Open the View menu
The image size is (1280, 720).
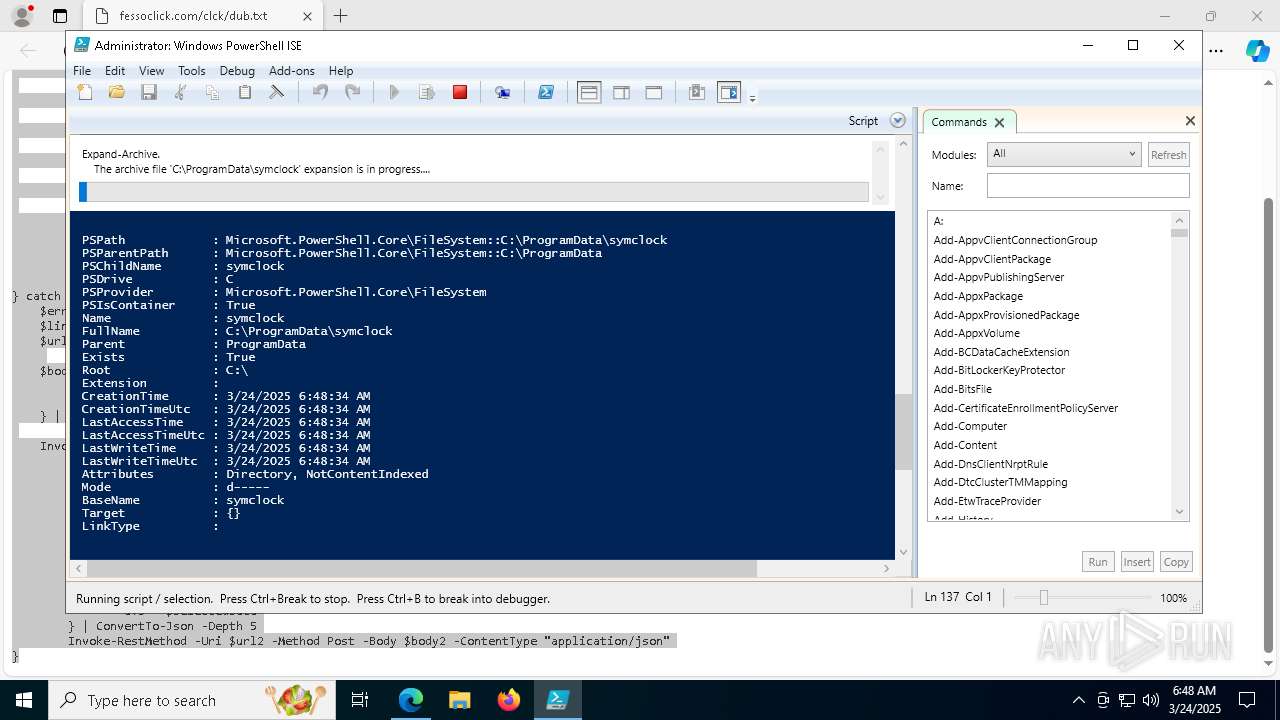coord(152,71)
